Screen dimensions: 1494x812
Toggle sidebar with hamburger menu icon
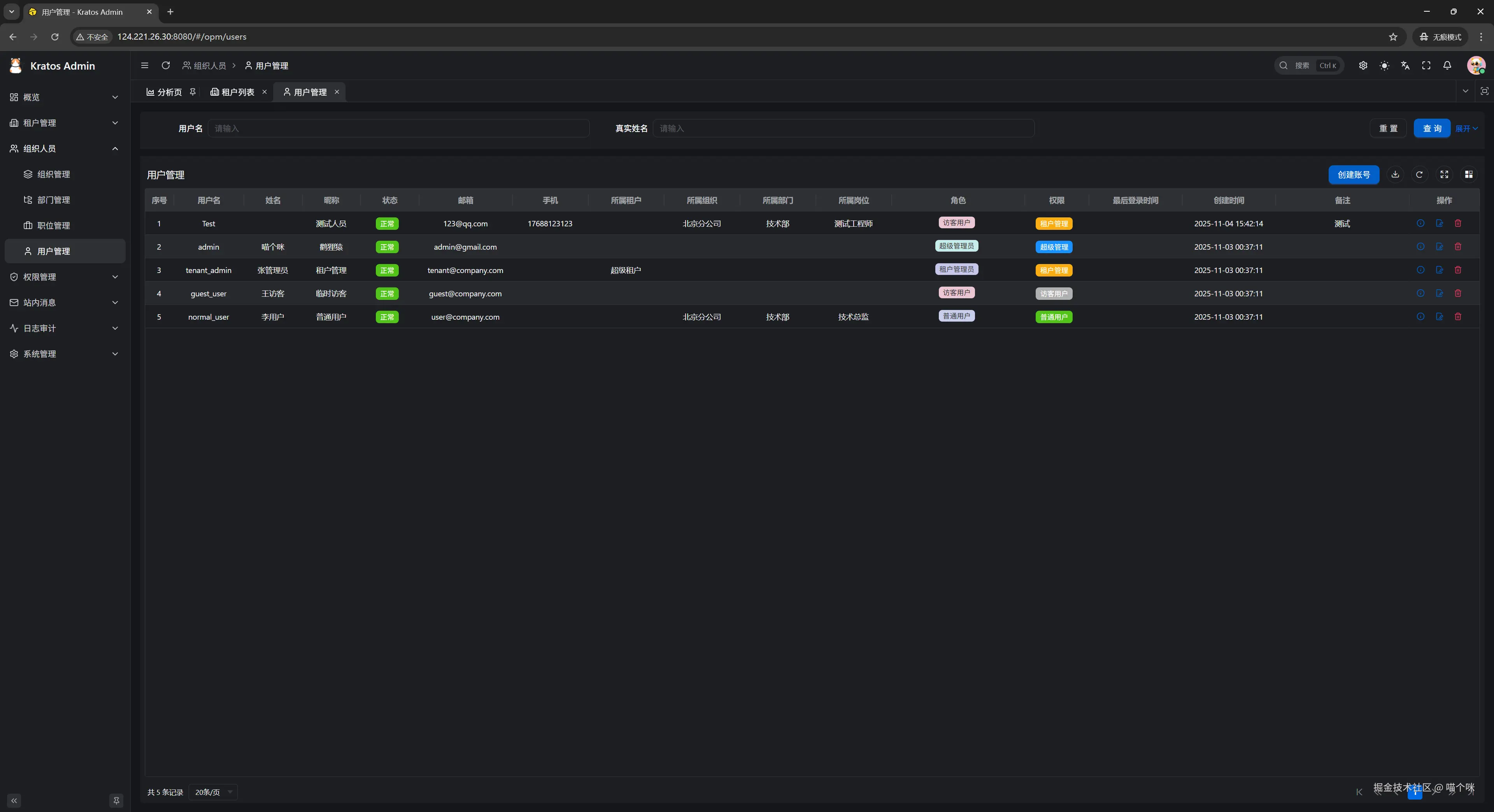coord(144,65)
